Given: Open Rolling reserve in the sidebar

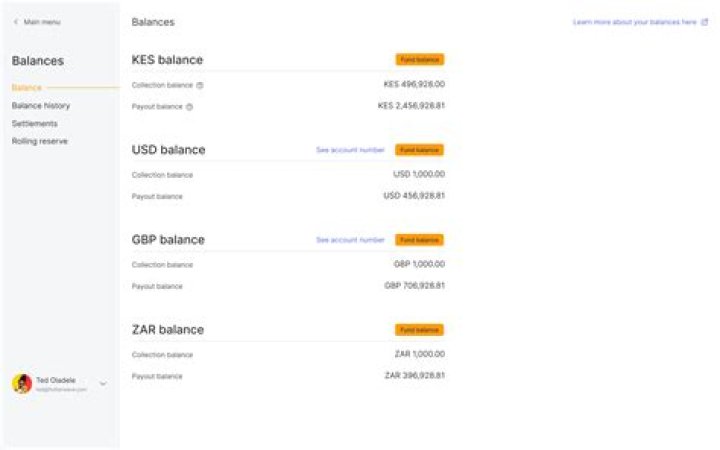Looking at the screenshot, I should coord(39,142).
